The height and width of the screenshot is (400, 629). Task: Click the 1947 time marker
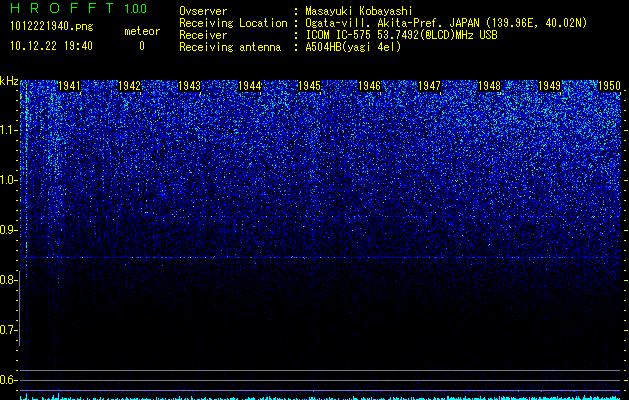point(429,85)
